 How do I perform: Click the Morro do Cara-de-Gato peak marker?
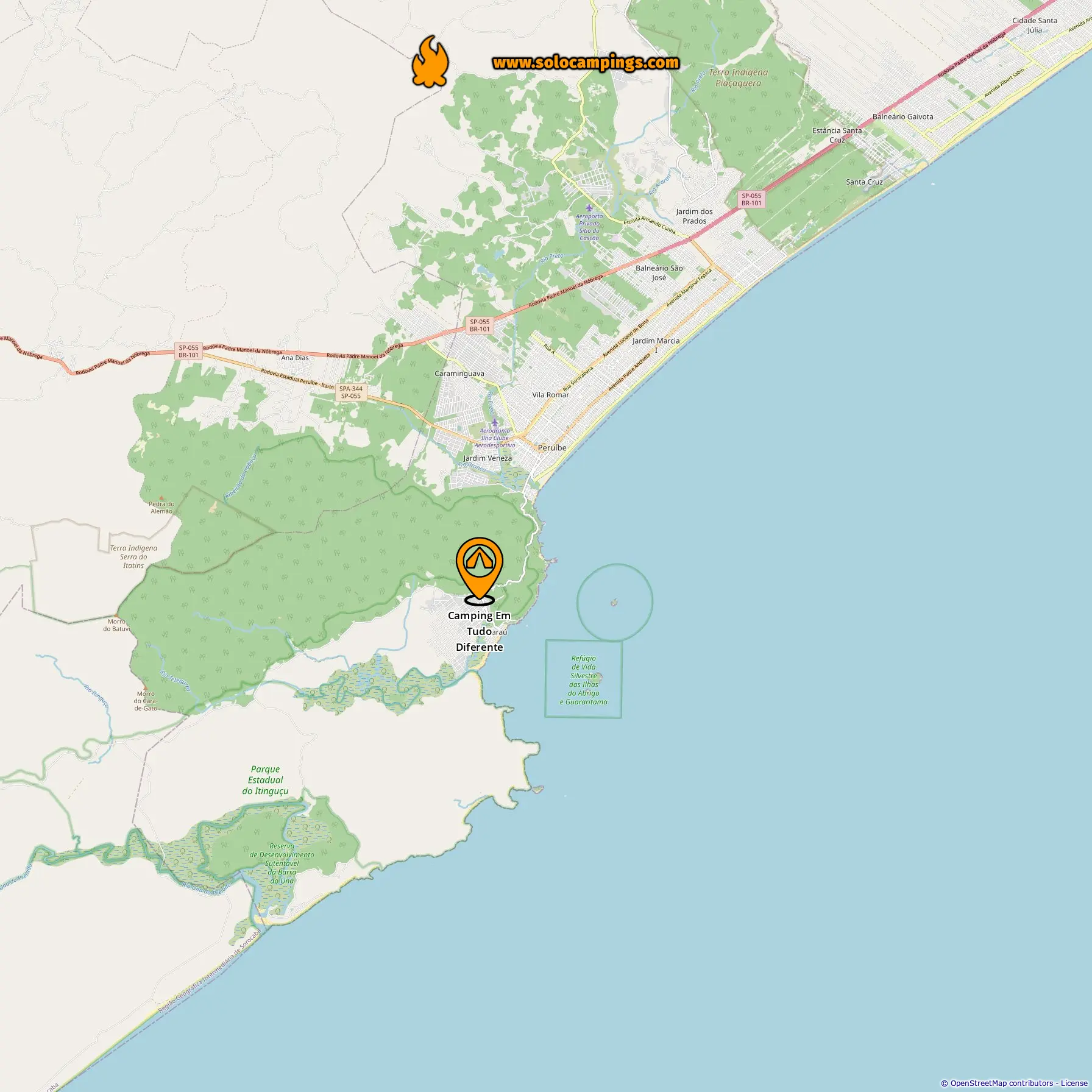click(x=145, y=687)
